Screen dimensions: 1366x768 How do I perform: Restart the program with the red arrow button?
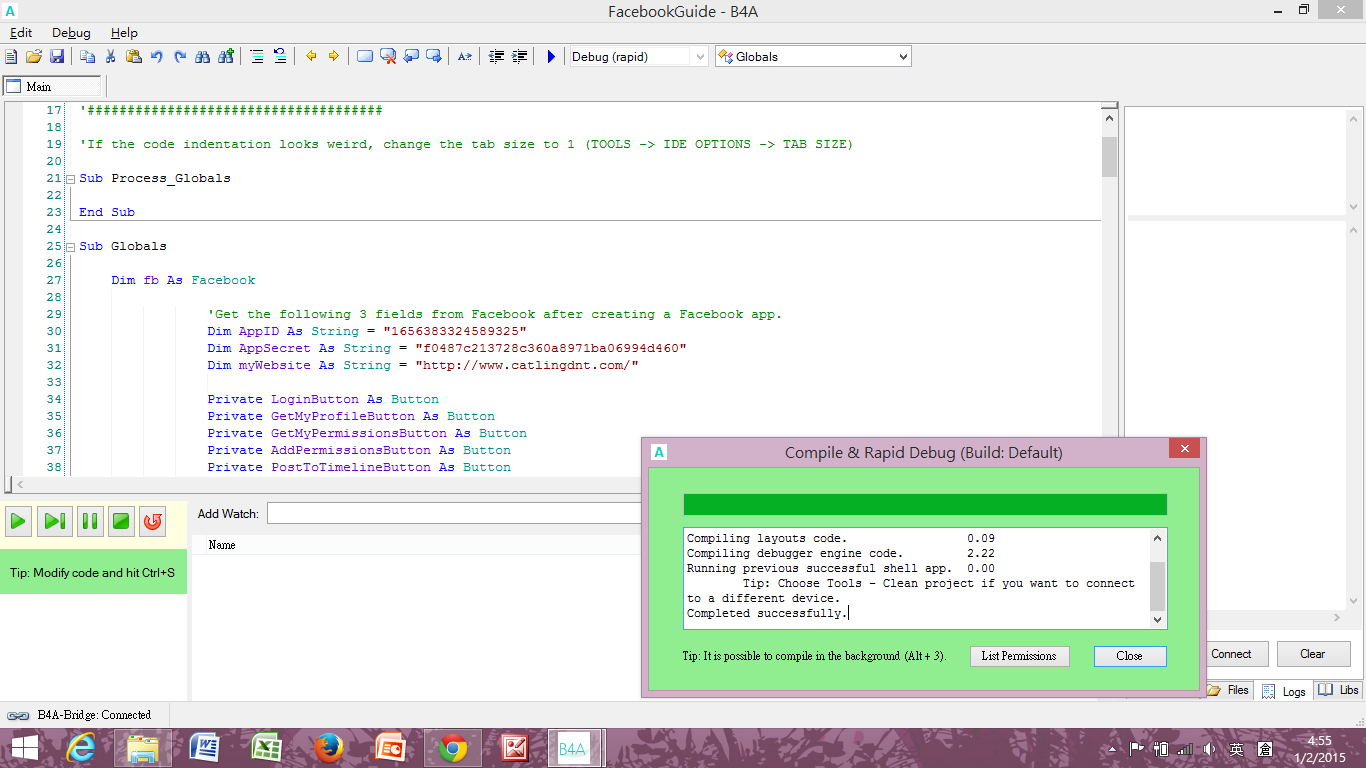pyautogui.click(x=152, y=520)
